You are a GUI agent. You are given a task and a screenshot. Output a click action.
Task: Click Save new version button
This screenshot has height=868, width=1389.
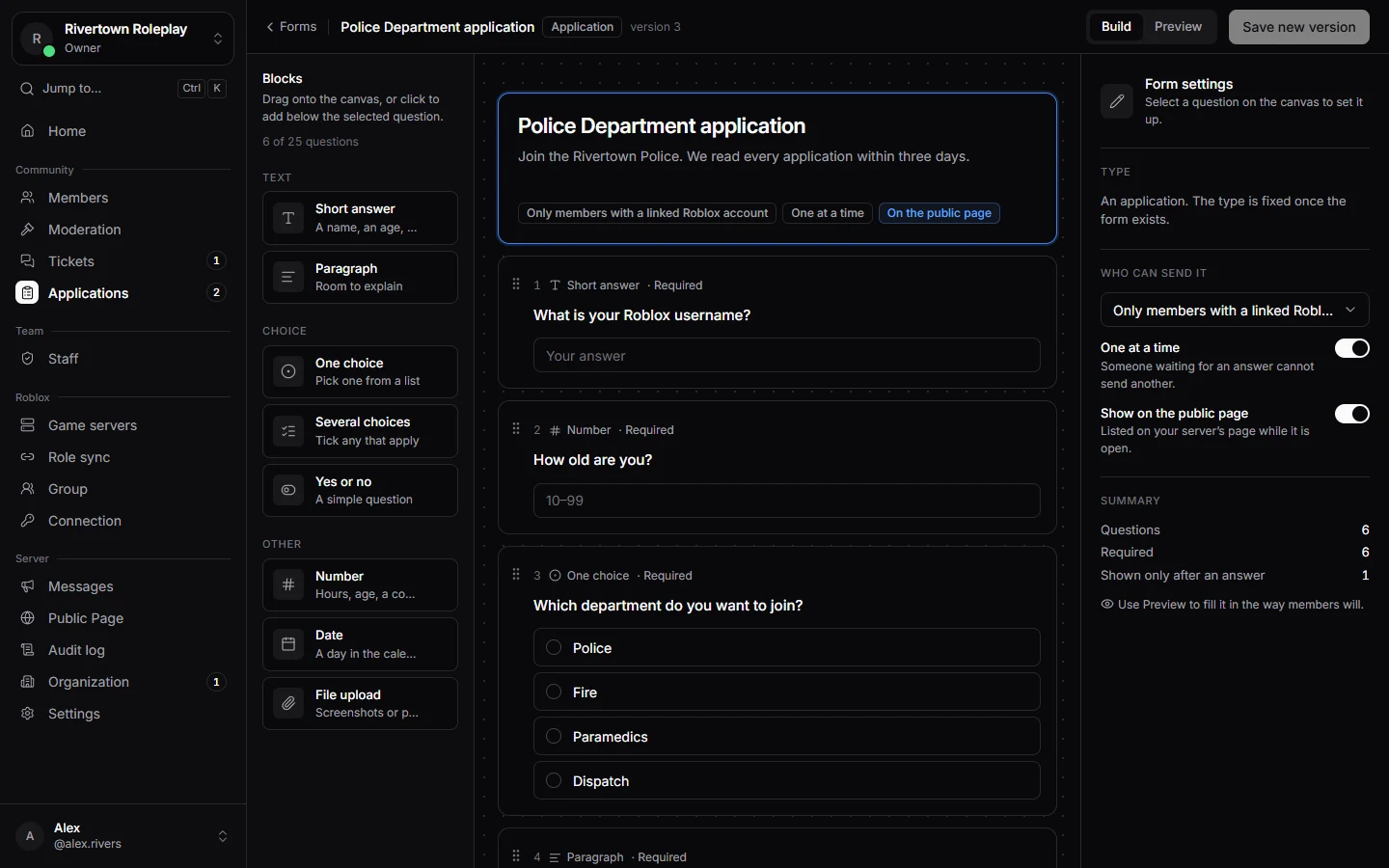pos(1298,27)
